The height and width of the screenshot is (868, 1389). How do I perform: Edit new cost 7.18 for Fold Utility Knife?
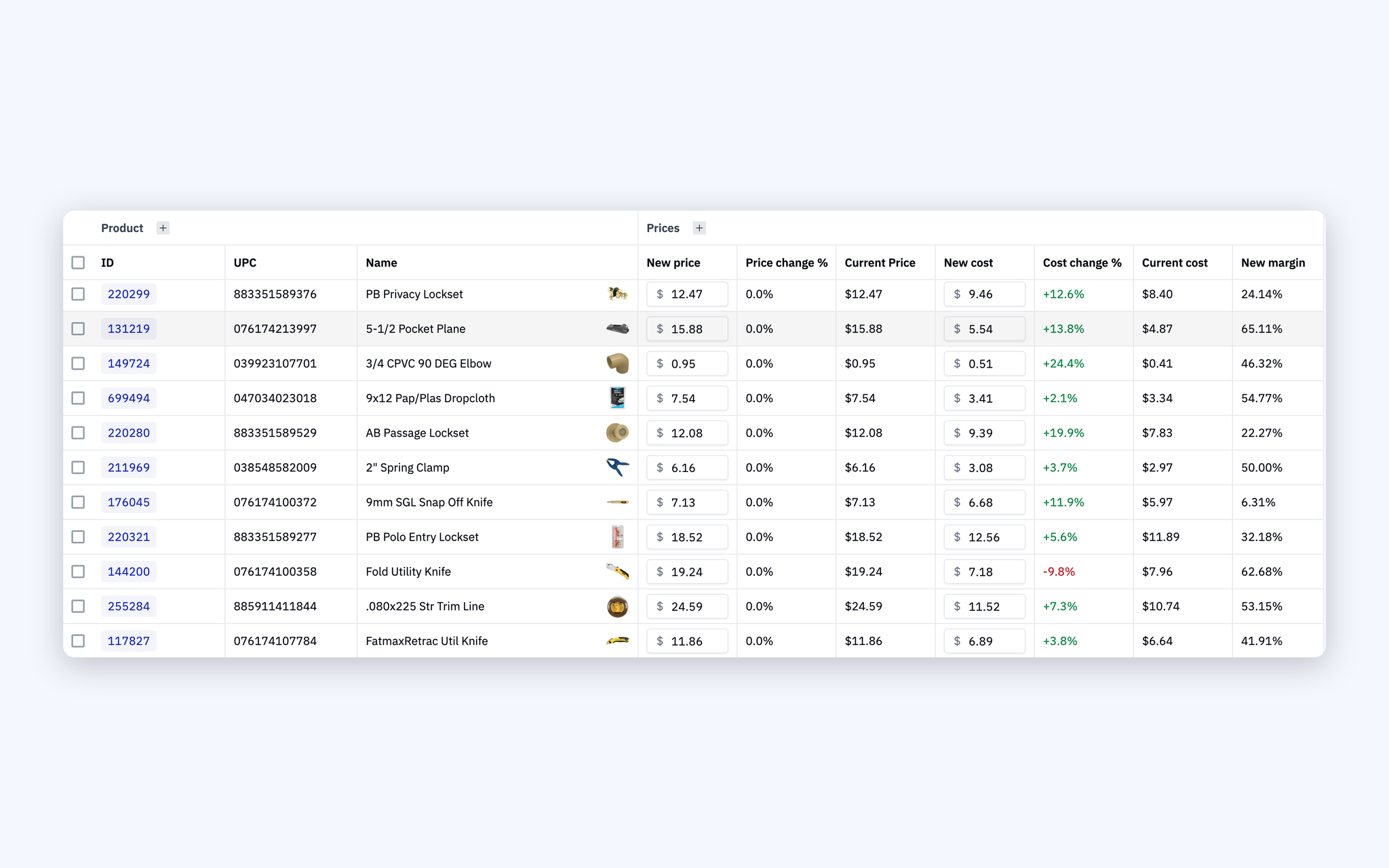984,572
